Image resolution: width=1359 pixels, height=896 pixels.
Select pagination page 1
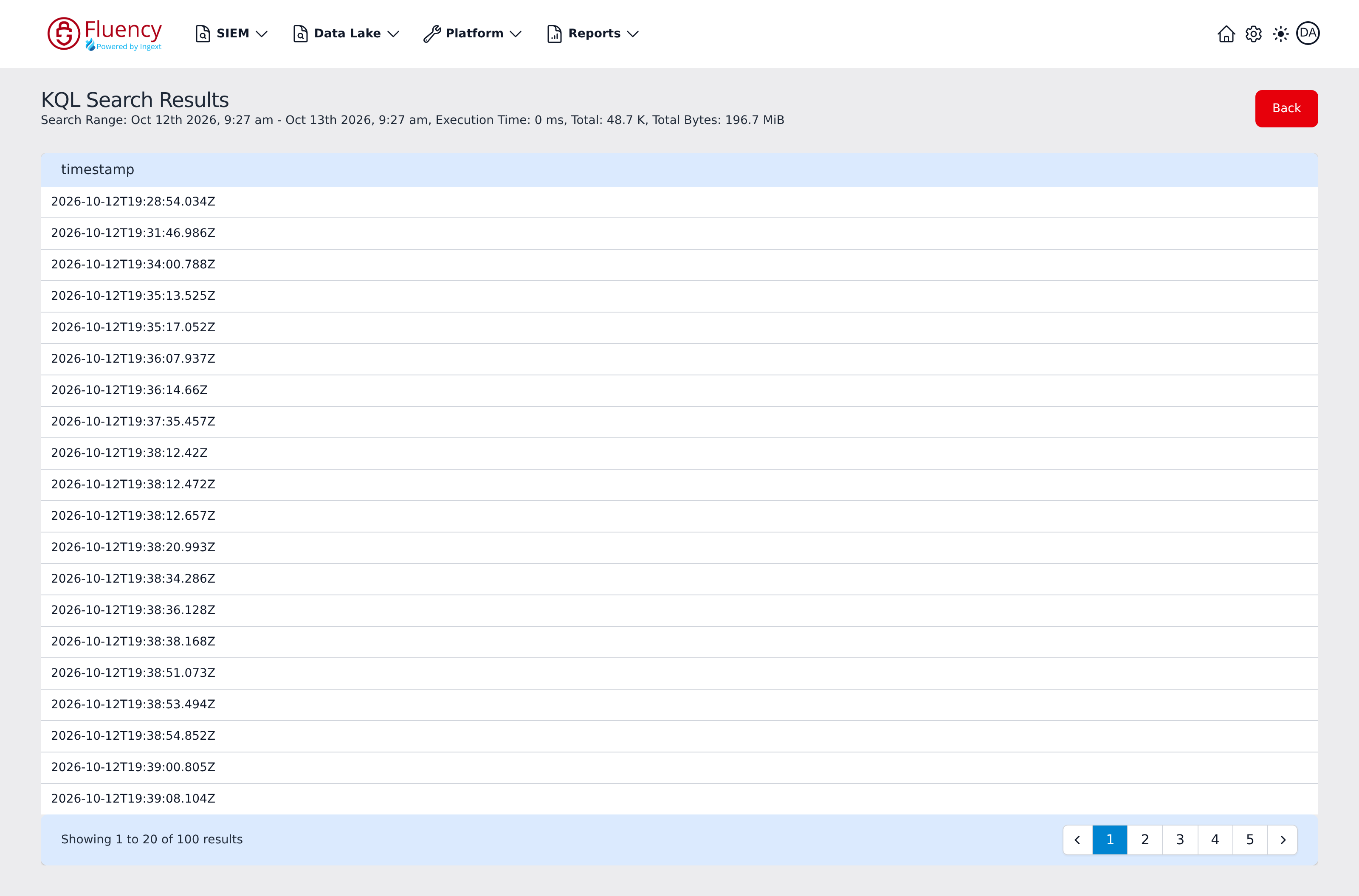click(1110, 840)
